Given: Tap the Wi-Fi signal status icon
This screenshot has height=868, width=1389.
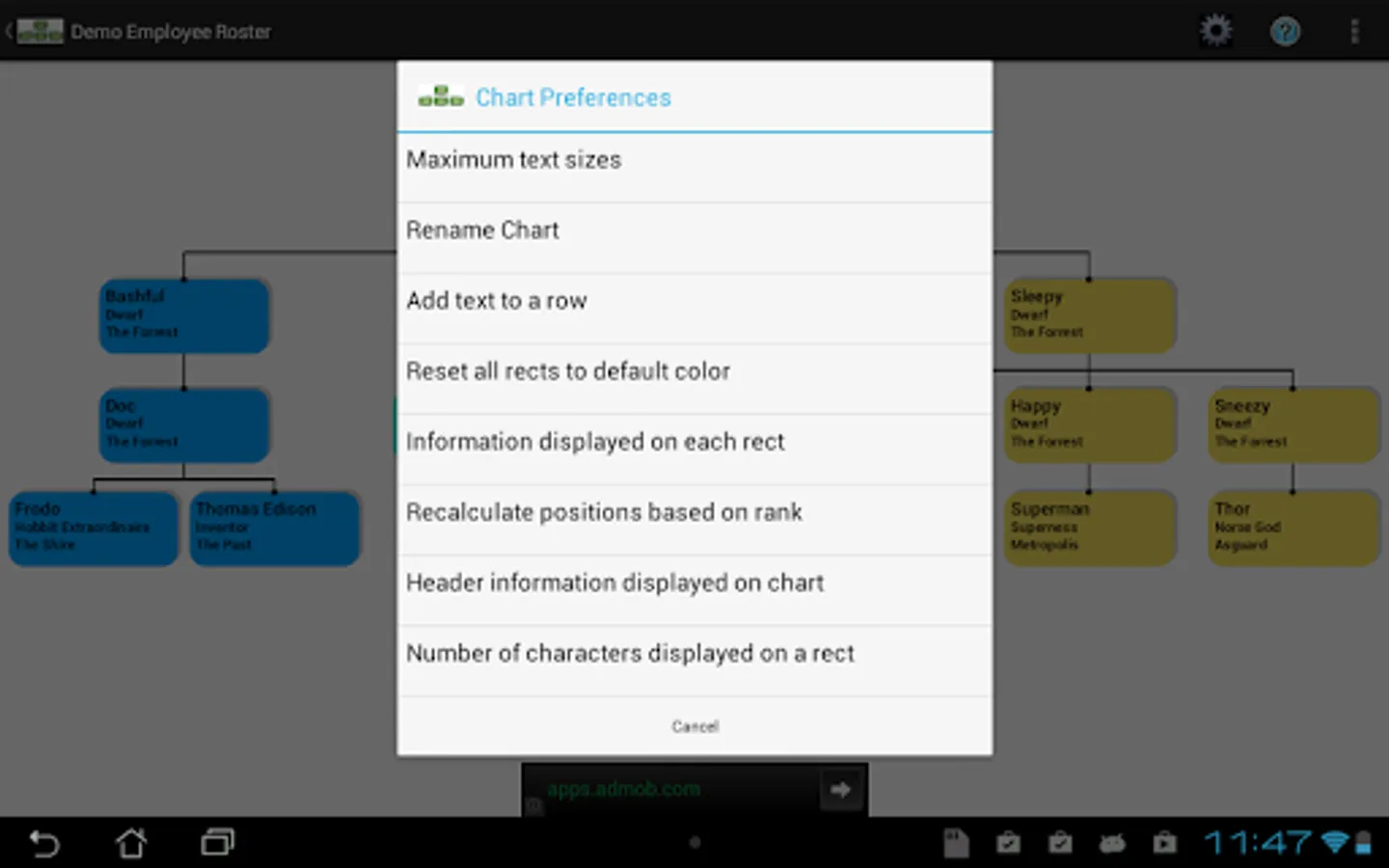Looking at the screenshot, I should tap(1335, 842).
